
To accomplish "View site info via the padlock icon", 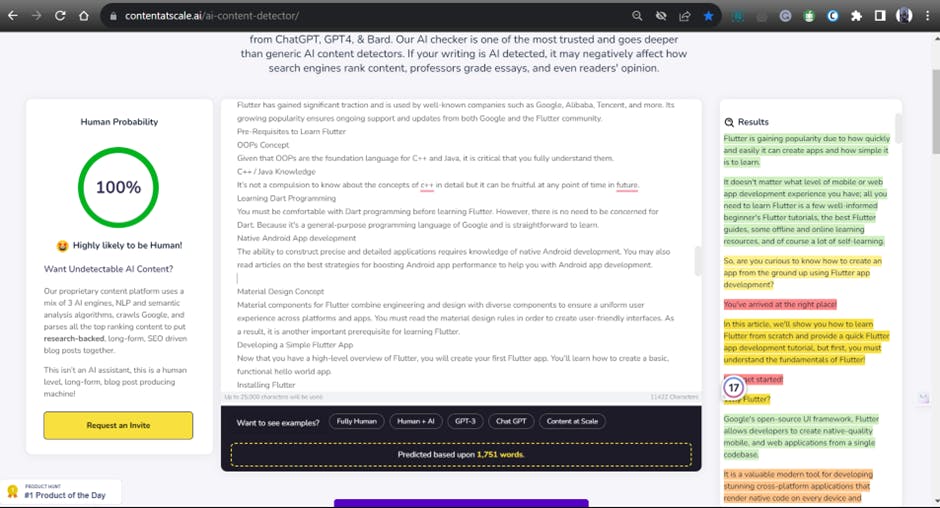I will (x=113, y=16).
